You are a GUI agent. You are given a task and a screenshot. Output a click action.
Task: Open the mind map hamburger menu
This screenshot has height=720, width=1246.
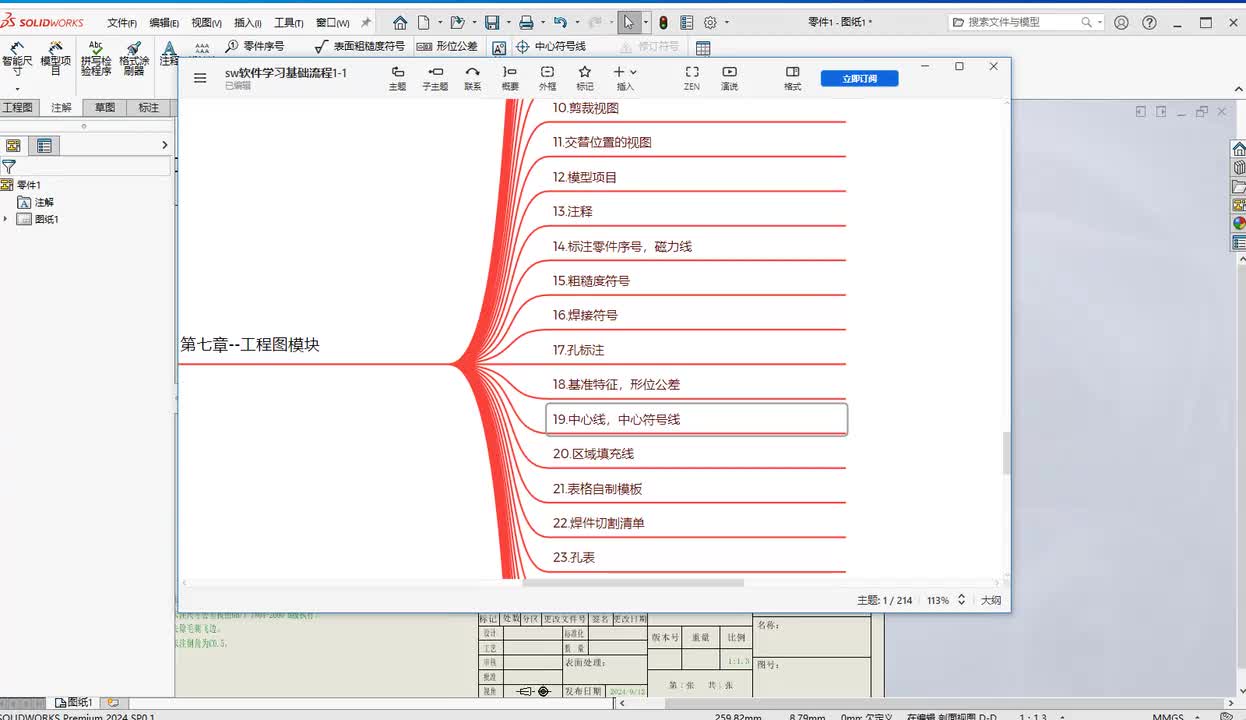pyautogui.click(x=200, y=78)
